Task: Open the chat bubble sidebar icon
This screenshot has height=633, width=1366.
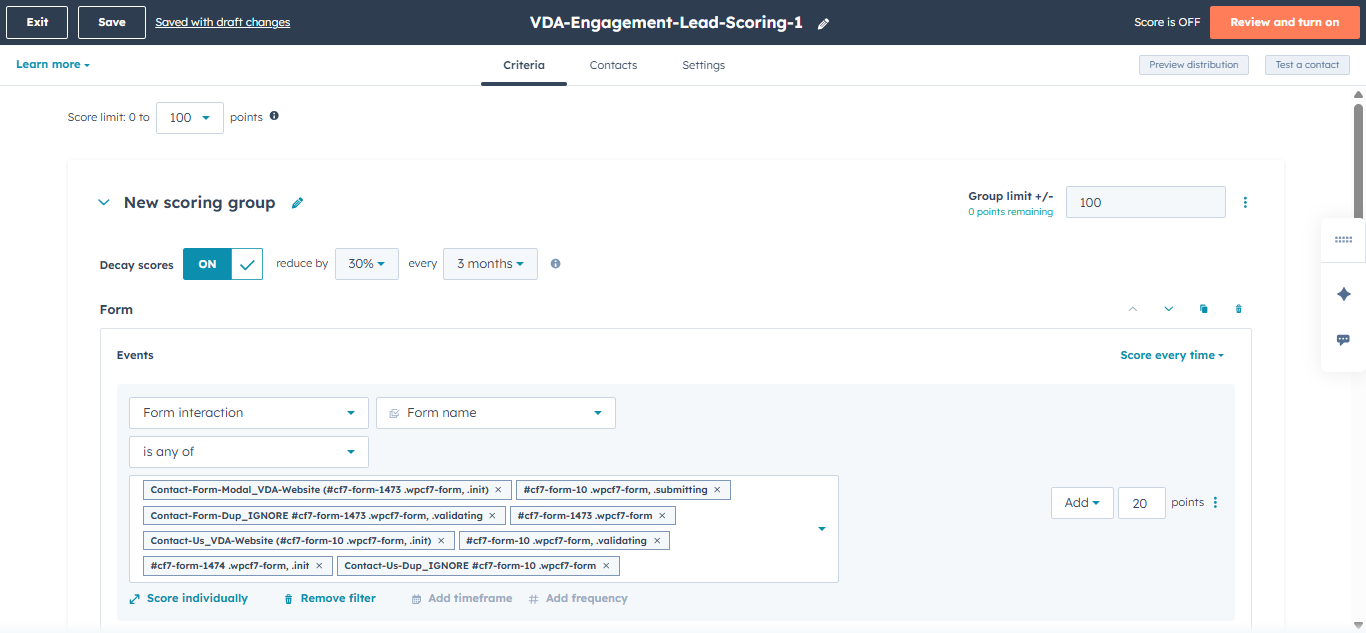Action: coord(1343,340)
